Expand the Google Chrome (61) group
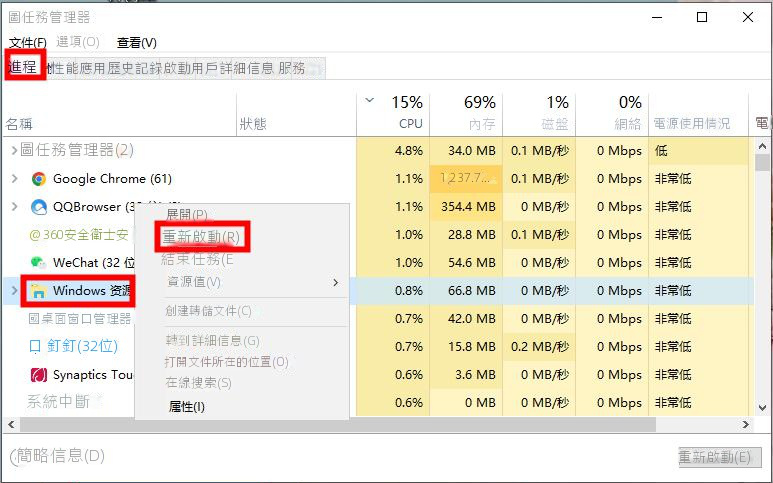 pos(14,178)
